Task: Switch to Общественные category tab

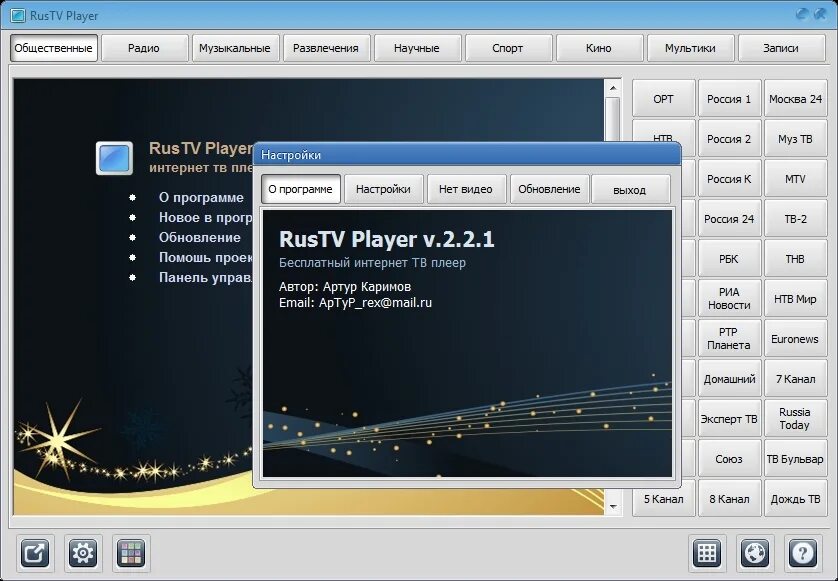Action: point(53,48)
